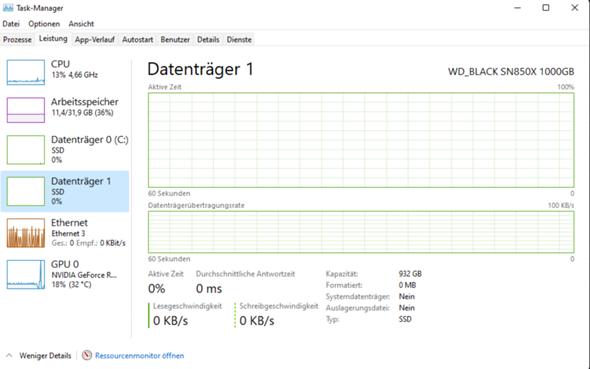The height and width of the screenshot is (369, 590).
Task: Click the Ethernet 3 adapter name
Action: (68, 234)
